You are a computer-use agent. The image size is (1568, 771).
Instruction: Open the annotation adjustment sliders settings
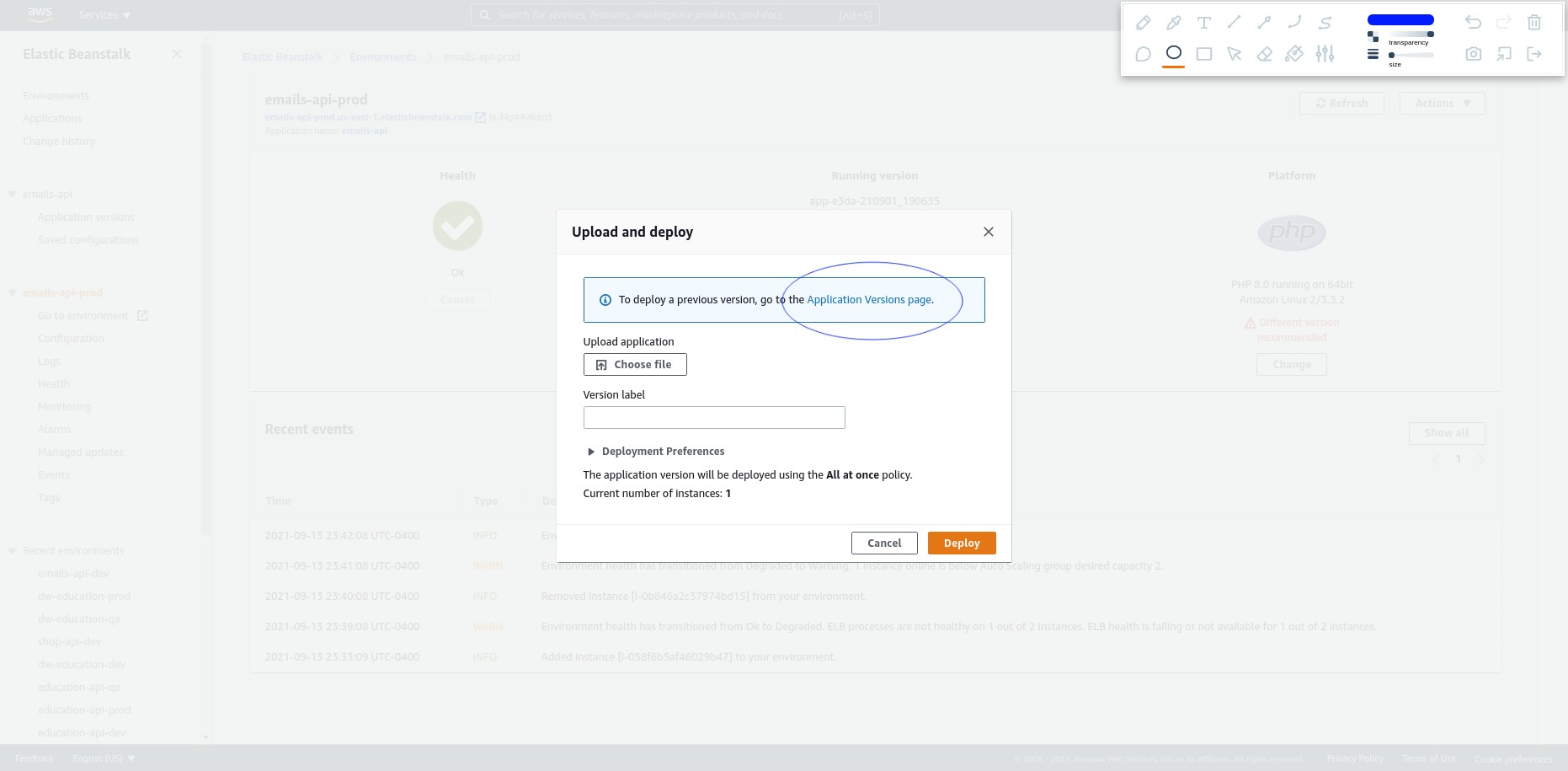[x=1325, y=54]
